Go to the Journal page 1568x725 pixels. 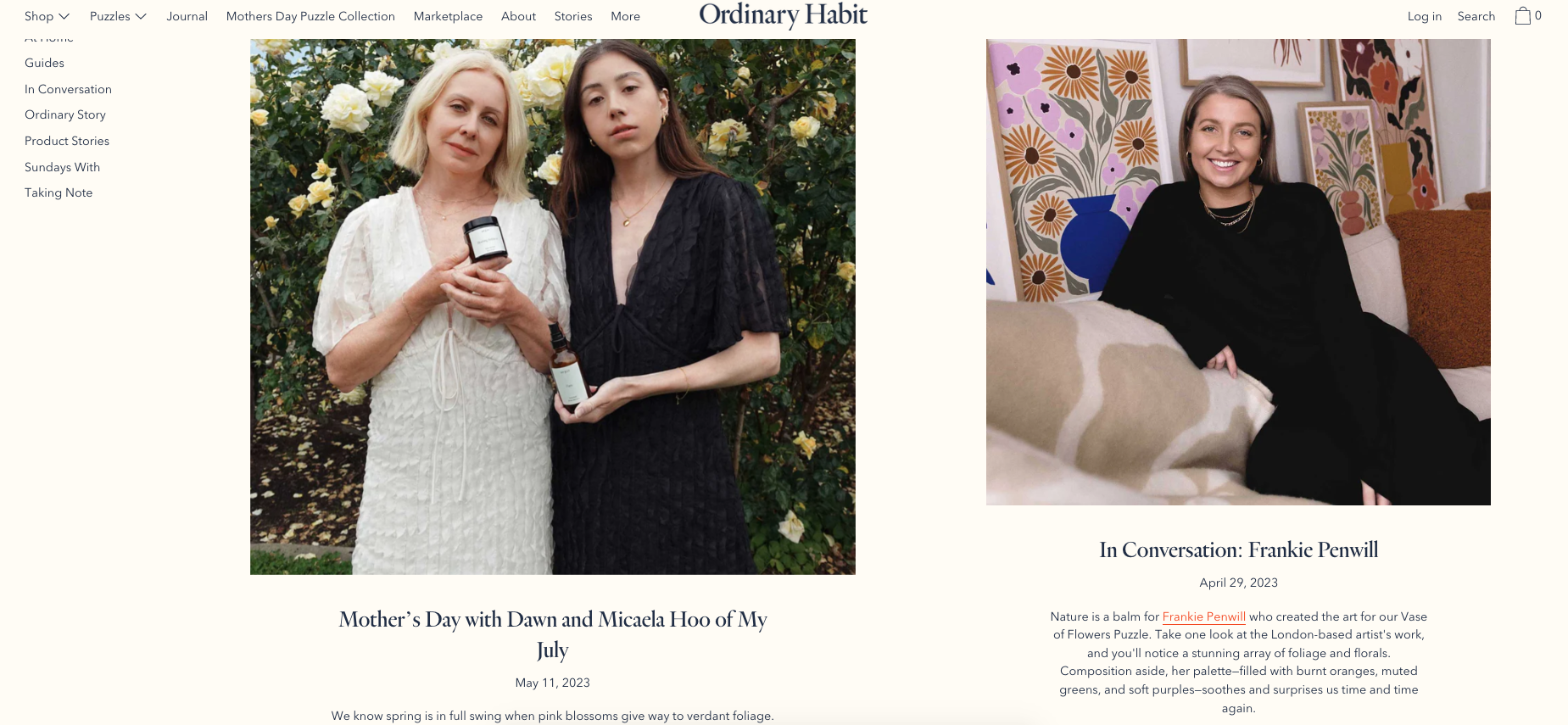(187, 16)
